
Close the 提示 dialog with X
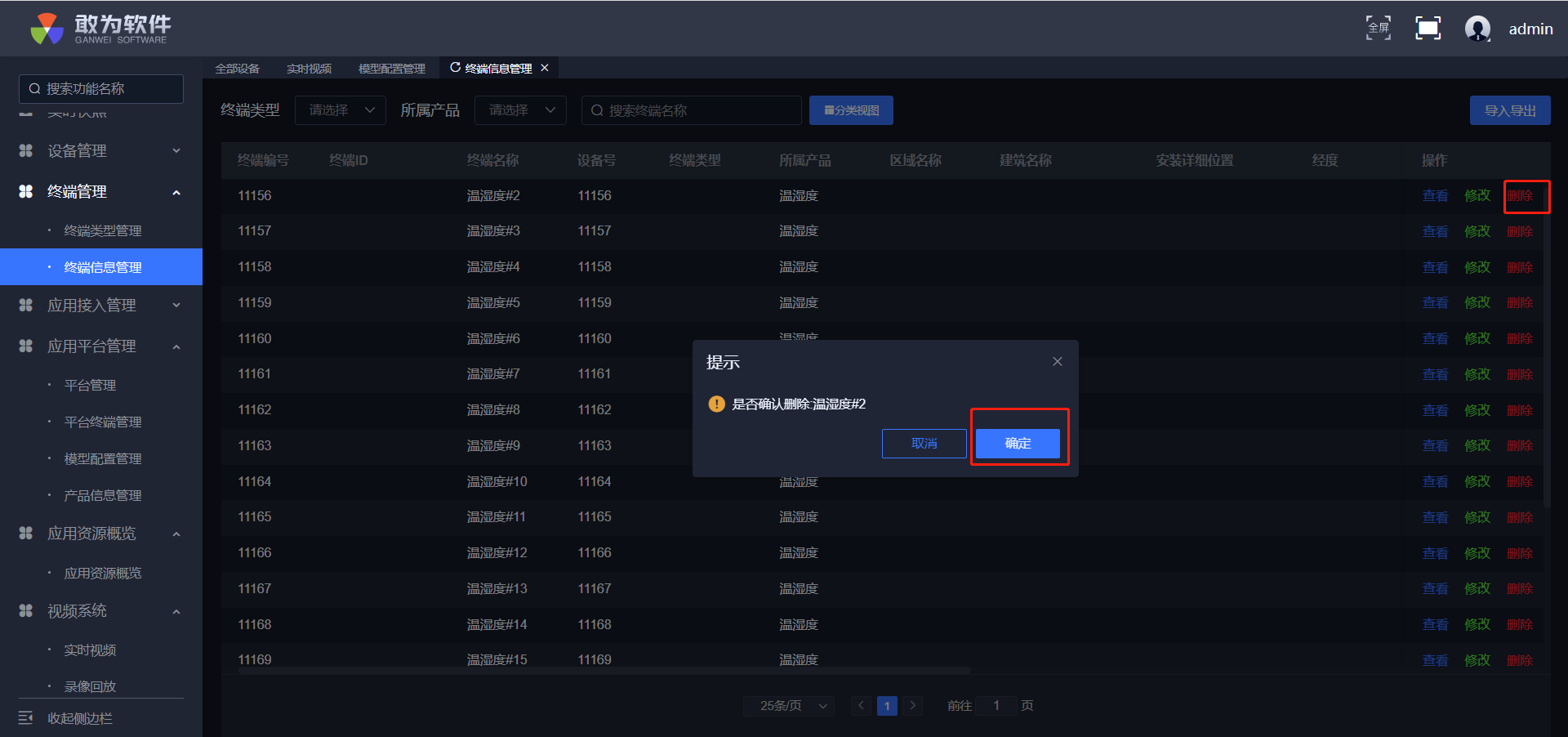click(x=1058, y=361)
